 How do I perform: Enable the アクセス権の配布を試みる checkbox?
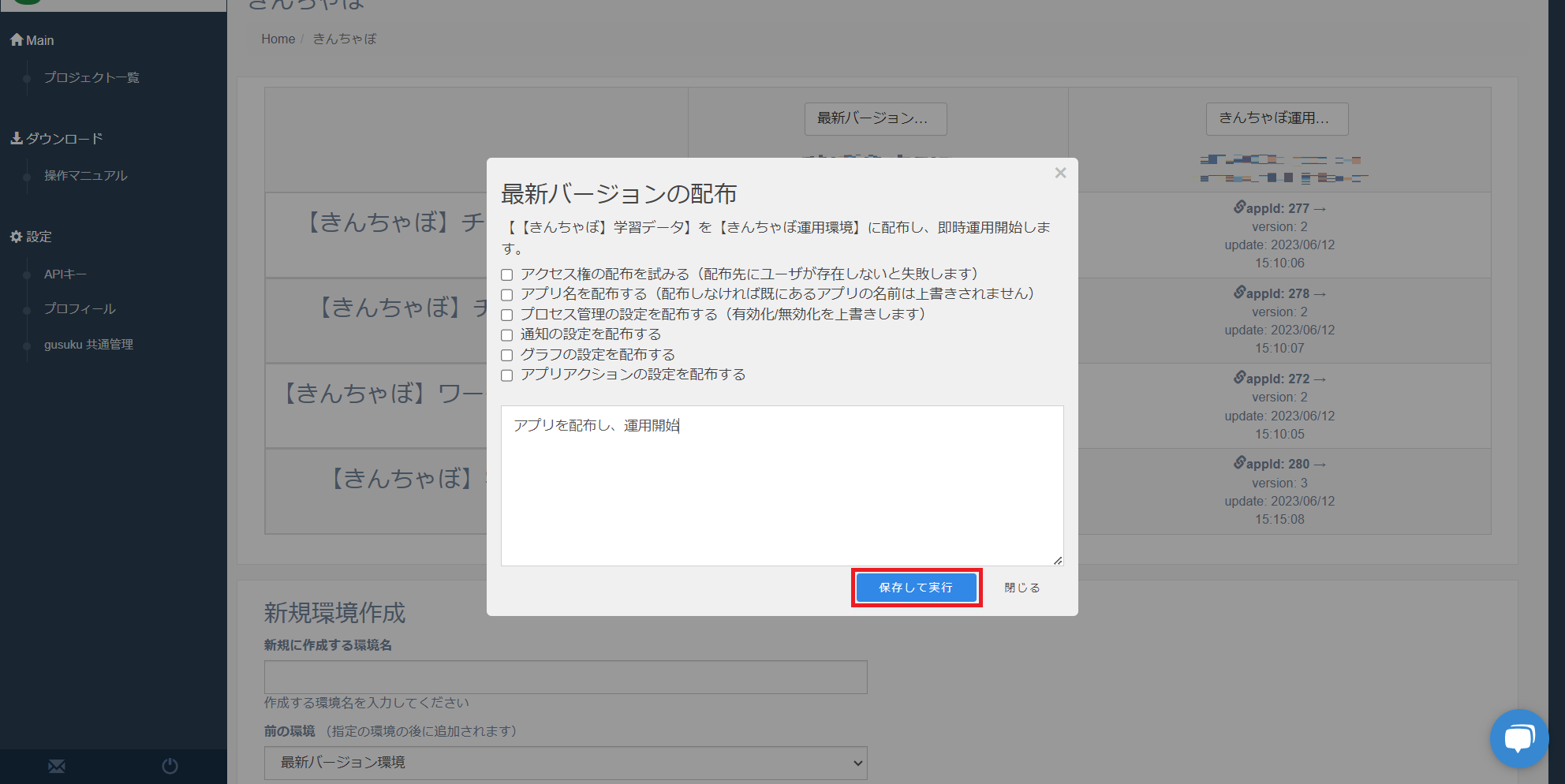coord(507,274)
